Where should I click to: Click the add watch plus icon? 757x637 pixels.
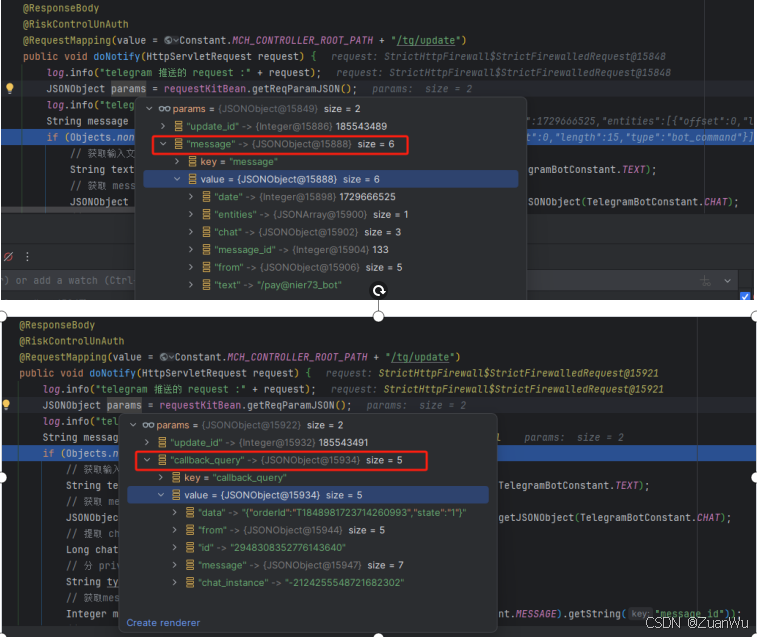(x=706, y=281)
